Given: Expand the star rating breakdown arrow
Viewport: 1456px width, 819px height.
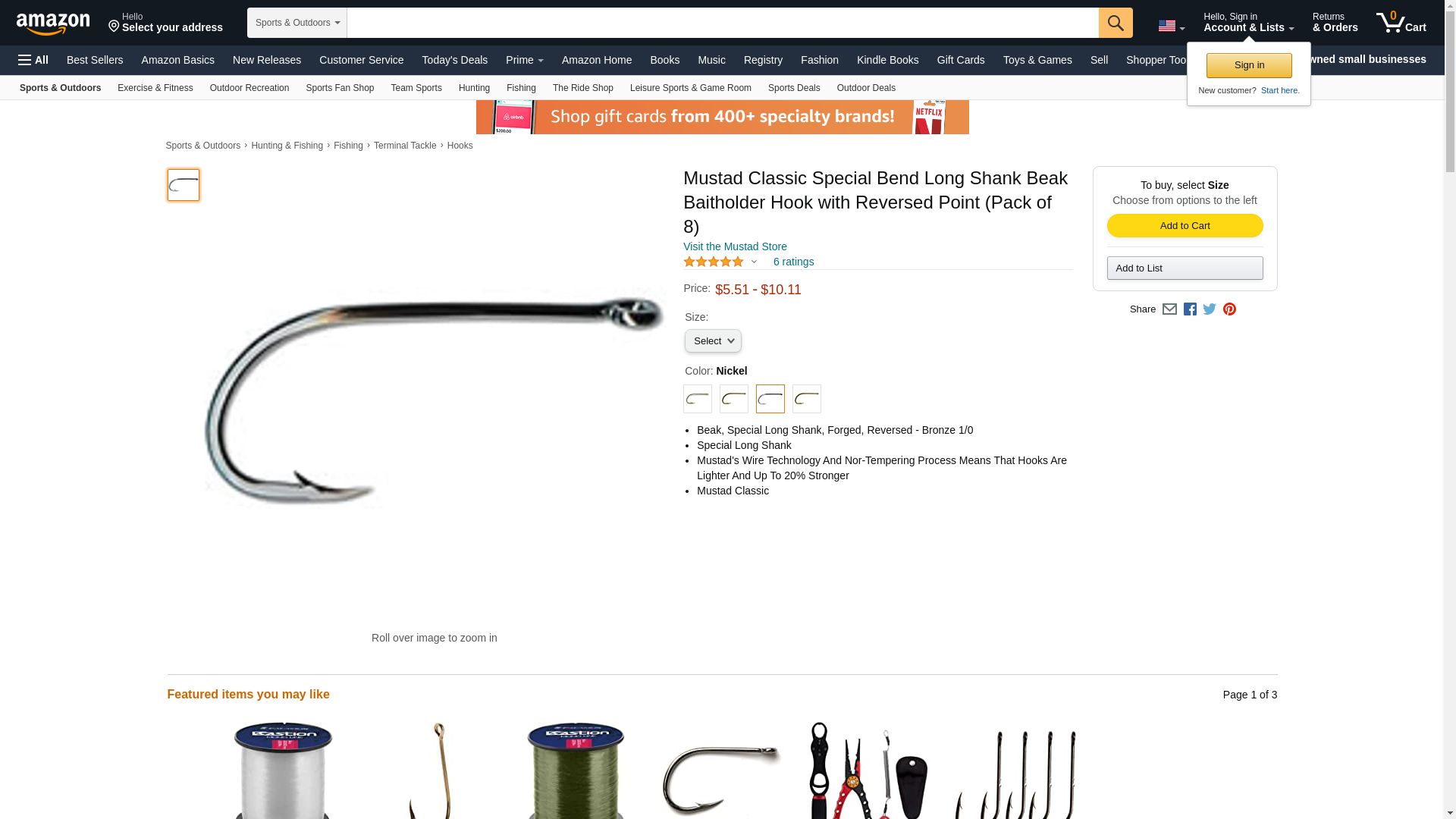Looking at the screenshot, I should pos(754,262).
